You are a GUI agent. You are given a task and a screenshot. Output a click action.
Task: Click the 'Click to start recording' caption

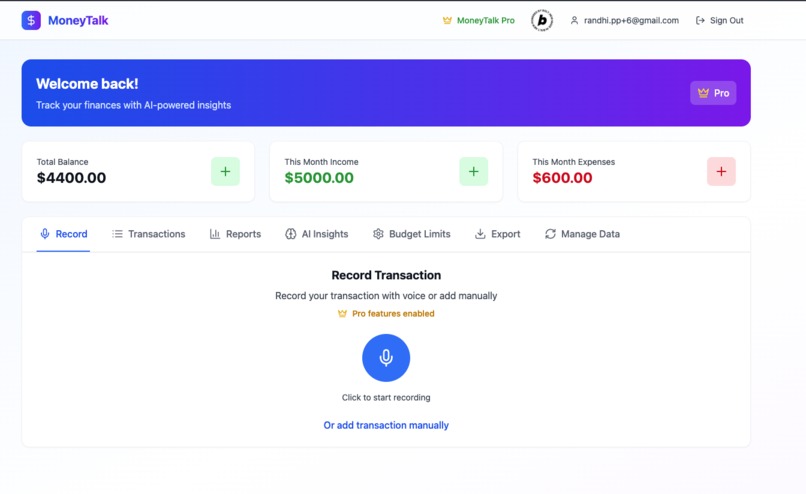[x=386, y=397]
